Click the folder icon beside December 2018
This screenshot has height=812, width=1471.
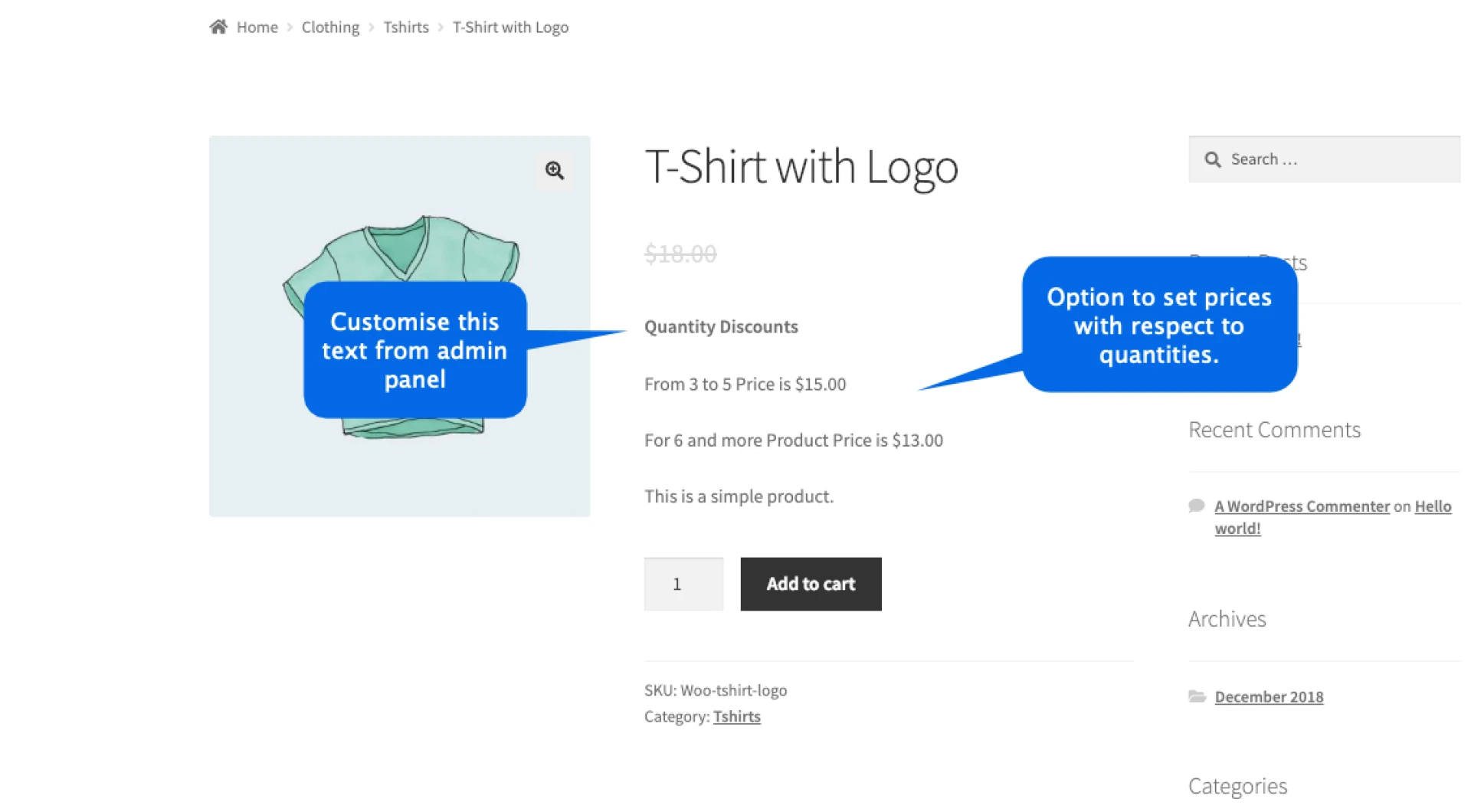(1197, 696)
